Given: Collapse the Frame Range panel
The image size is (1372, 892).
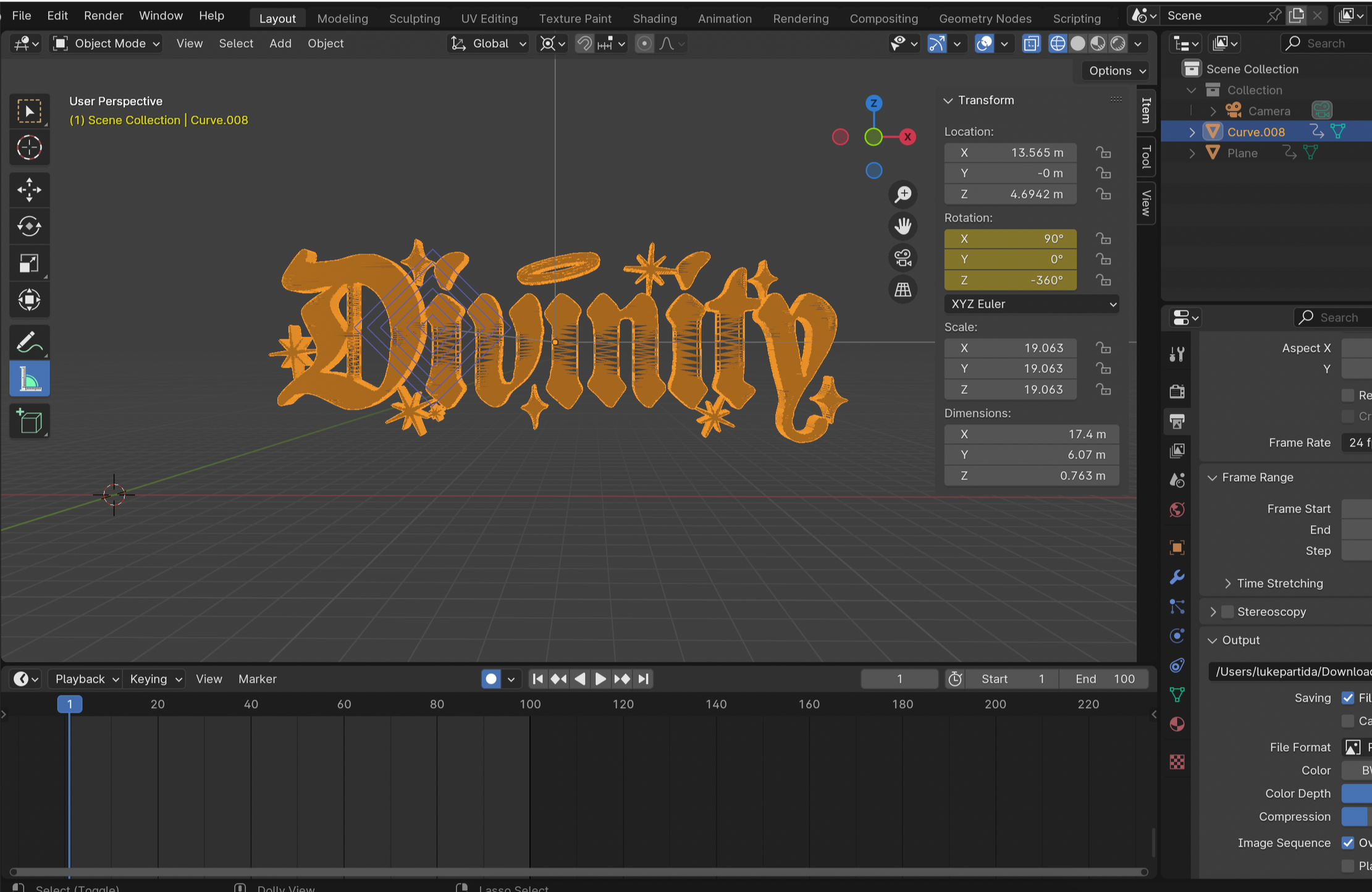Looking at the screenshot, I should 1212,478.
